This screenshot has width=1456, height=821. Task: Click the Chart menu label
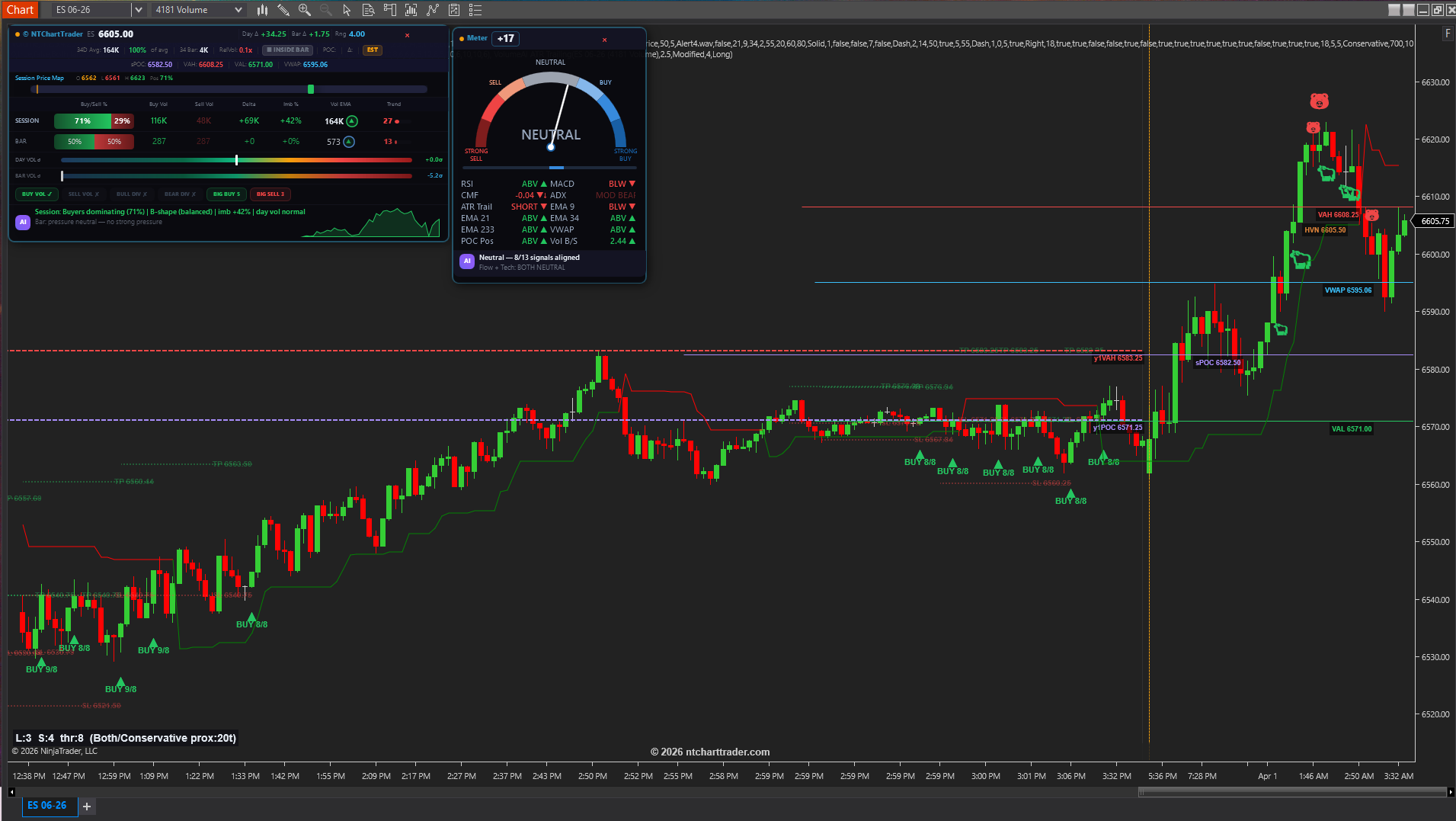pos(20,10)
